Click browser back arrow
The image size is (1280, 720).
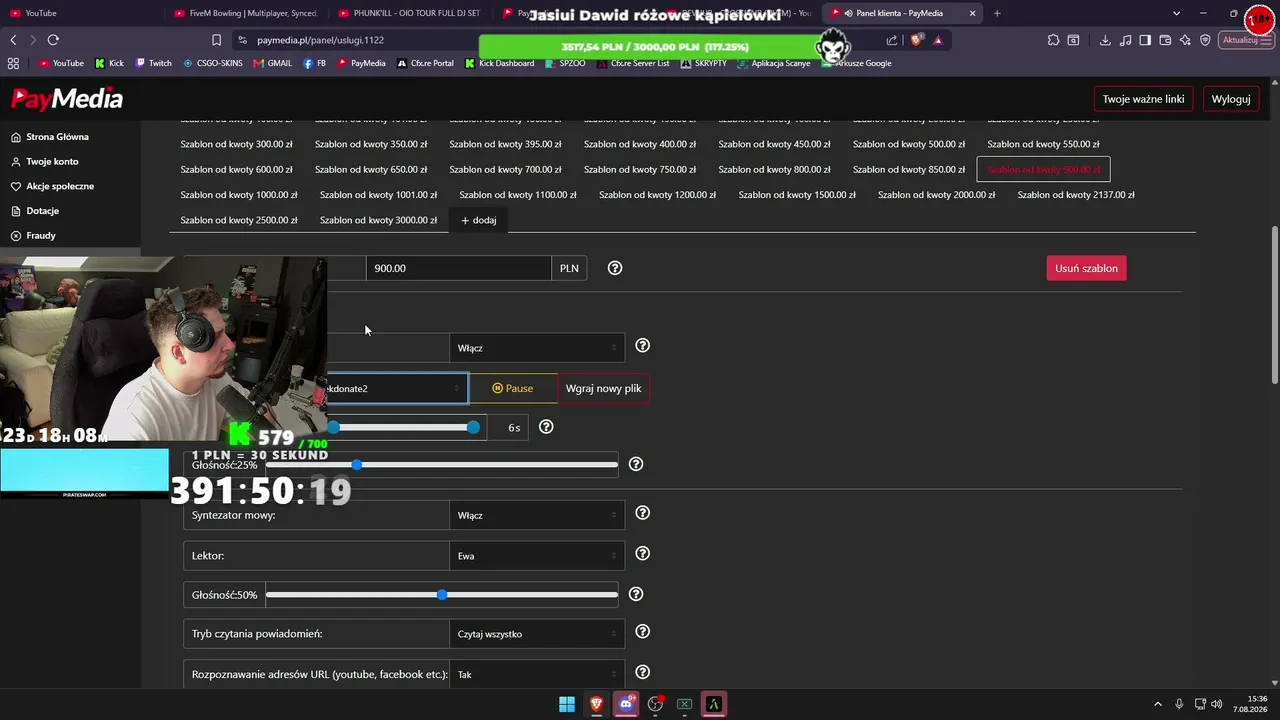(x=13, y=40)
